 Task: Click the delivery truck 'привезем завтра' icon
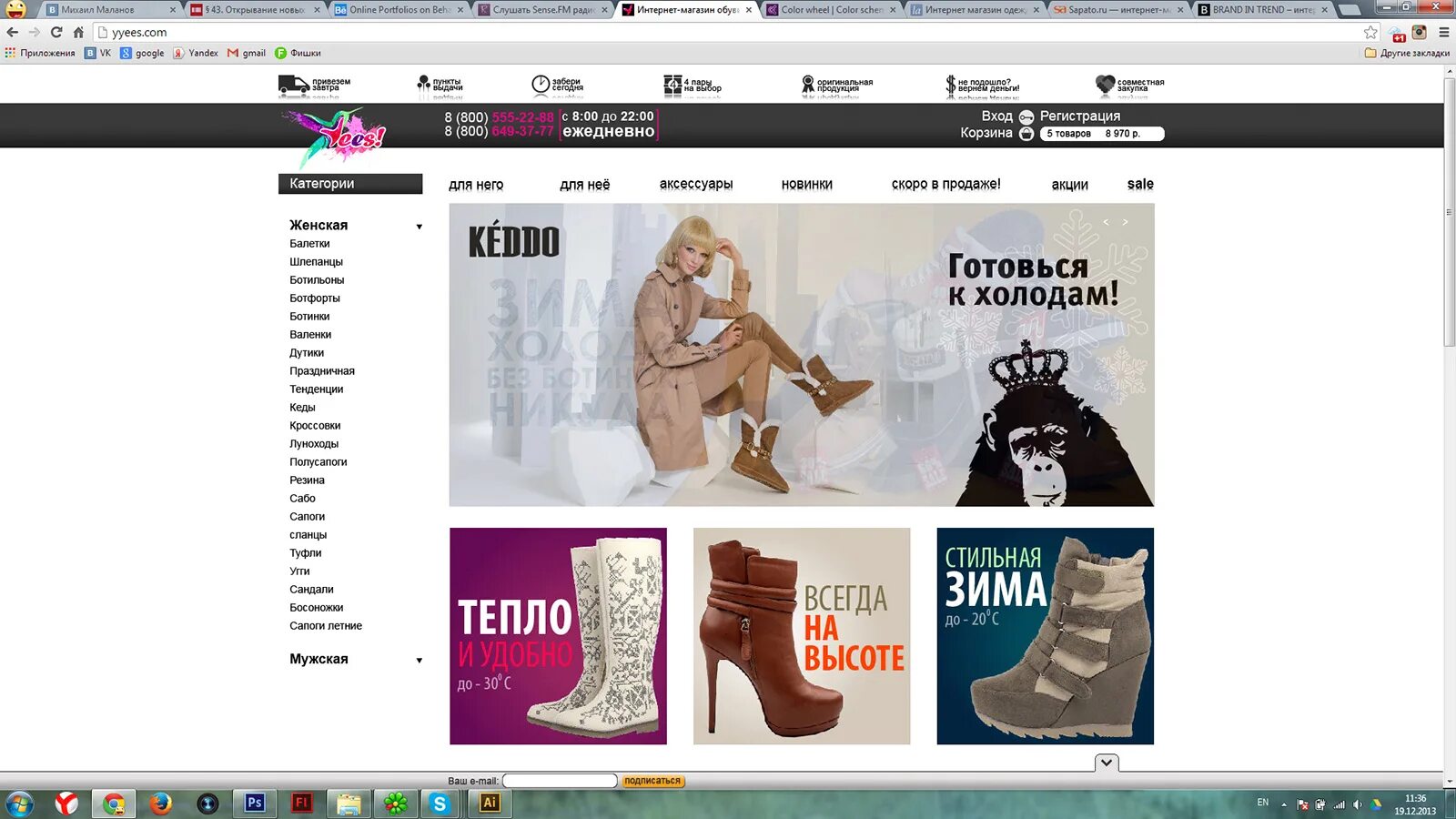pyautogui.click(x=293, y=86)
